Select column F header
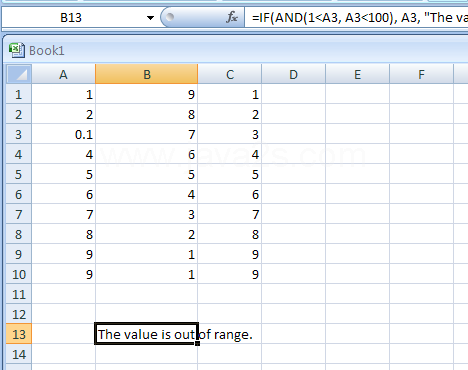This screenshot has width=468, height=370. pyautogui.click(x=421, y=74)
